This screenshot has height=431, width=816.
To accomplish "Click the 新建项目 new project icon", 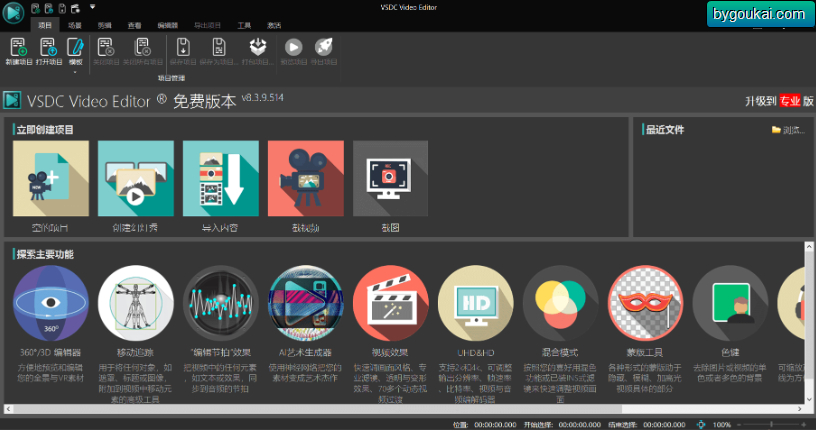I will [x=18, y=47].
